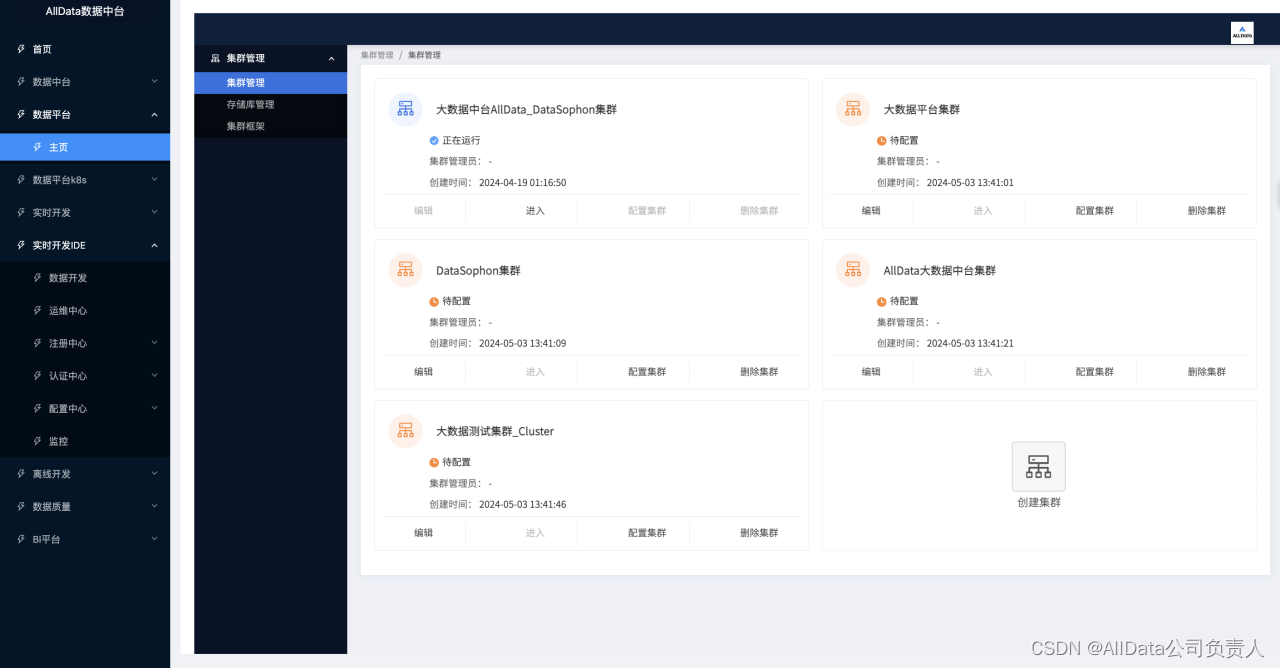Viewport: 1280px width, 668px height.
Task: Click 删除集群 on 大数据测试集群_Cluster card
Action: pos(759,533)
